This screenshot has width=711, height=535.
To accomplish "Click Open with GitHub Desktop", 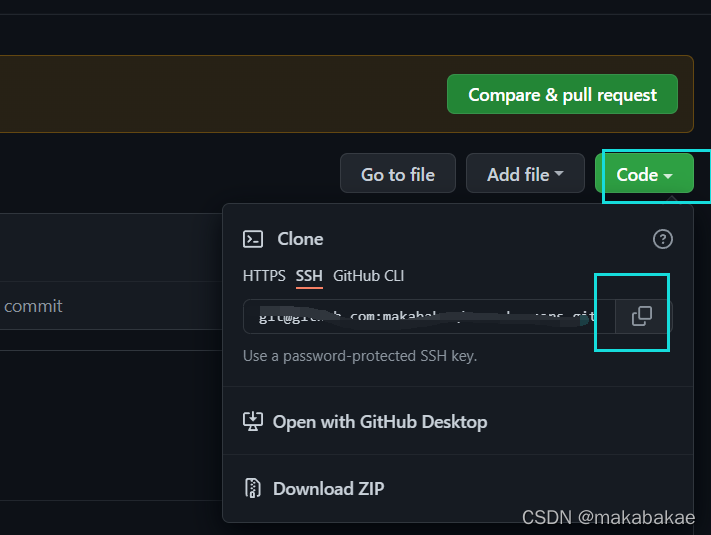I will click(458, 421).
